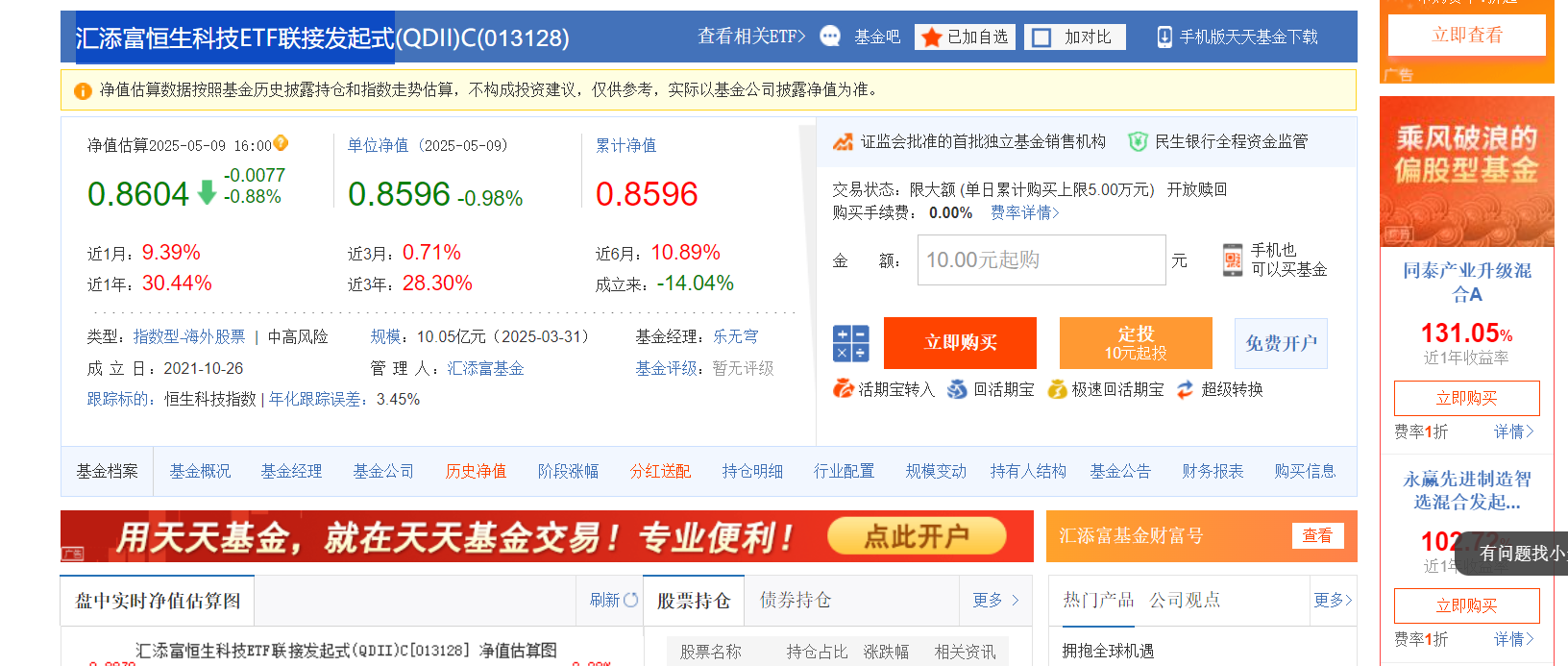Open the 持有人结构 tab
Viewport: 1568px width, 666px height.
click(x=1028, y=471)
